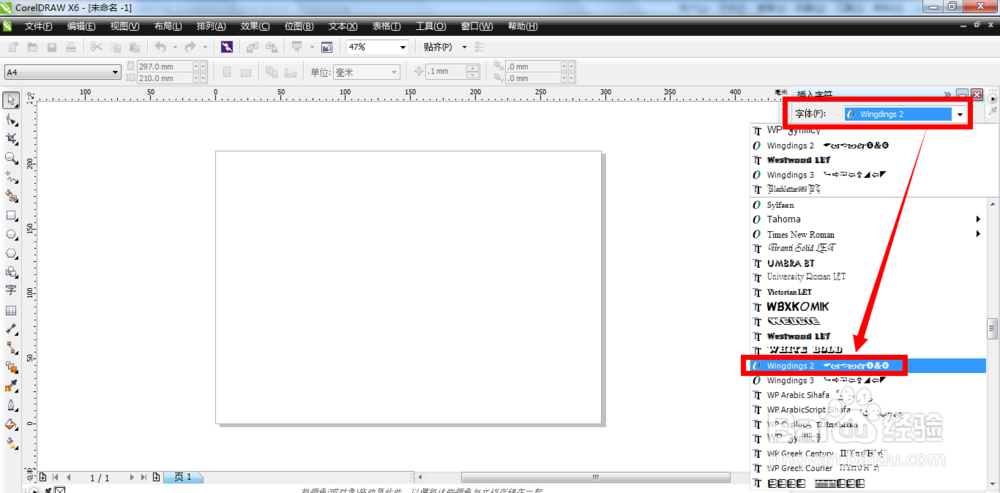The height and width of the screenshot is (493, 1000).
Task: Select the Blend effects tool
Action: coord(11,367)
